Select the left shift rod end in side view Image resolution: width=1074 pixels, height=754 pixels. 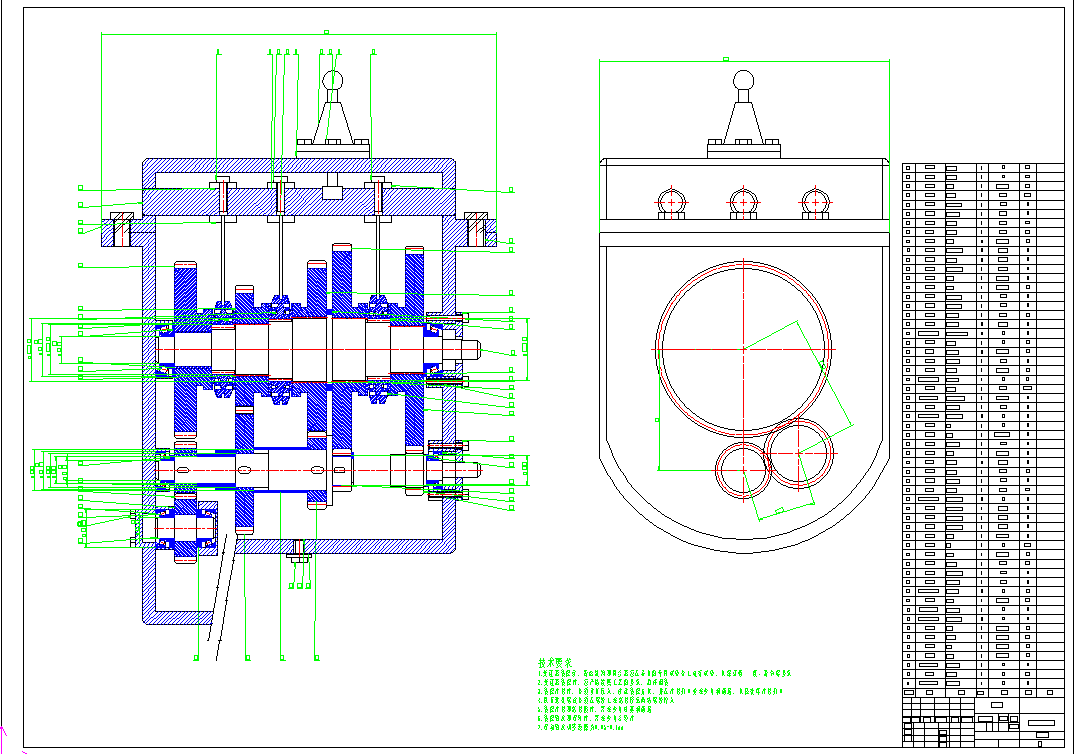(x=669, y=202)
